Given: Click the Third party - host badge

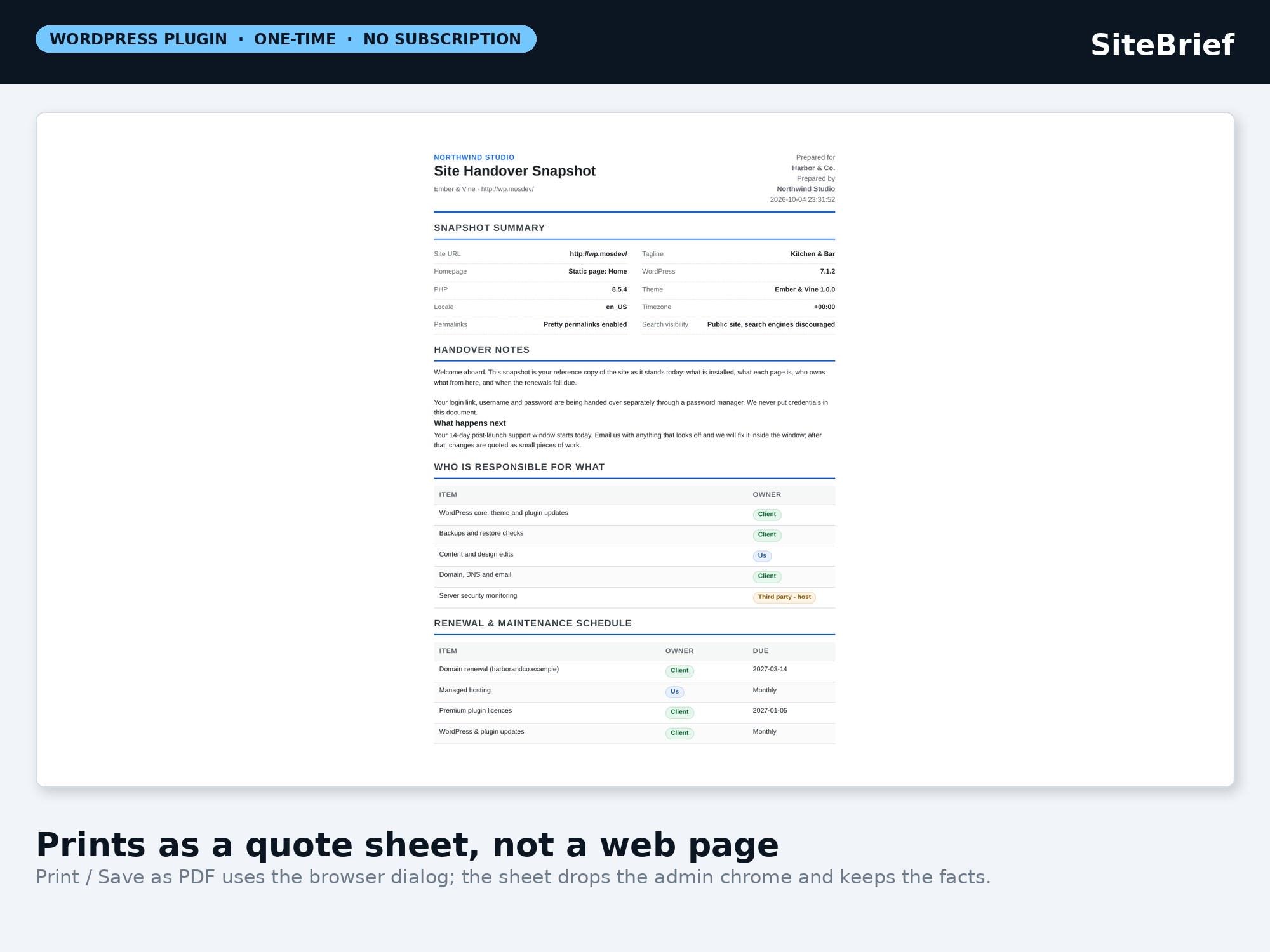Looking at the screenshot, I should click(x=784, y=597).
